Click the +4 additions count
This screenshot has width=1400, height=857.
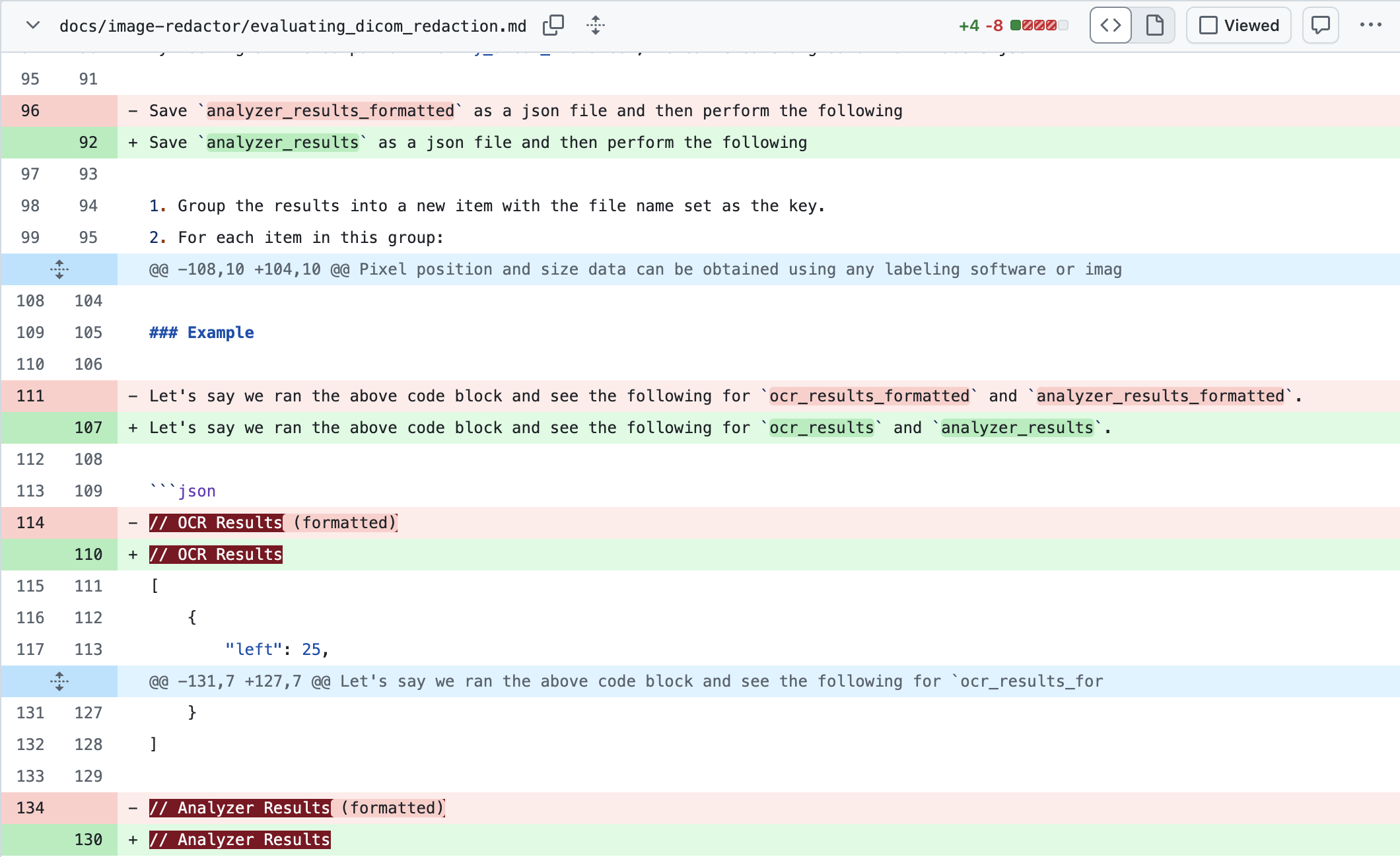click(969, 26)
